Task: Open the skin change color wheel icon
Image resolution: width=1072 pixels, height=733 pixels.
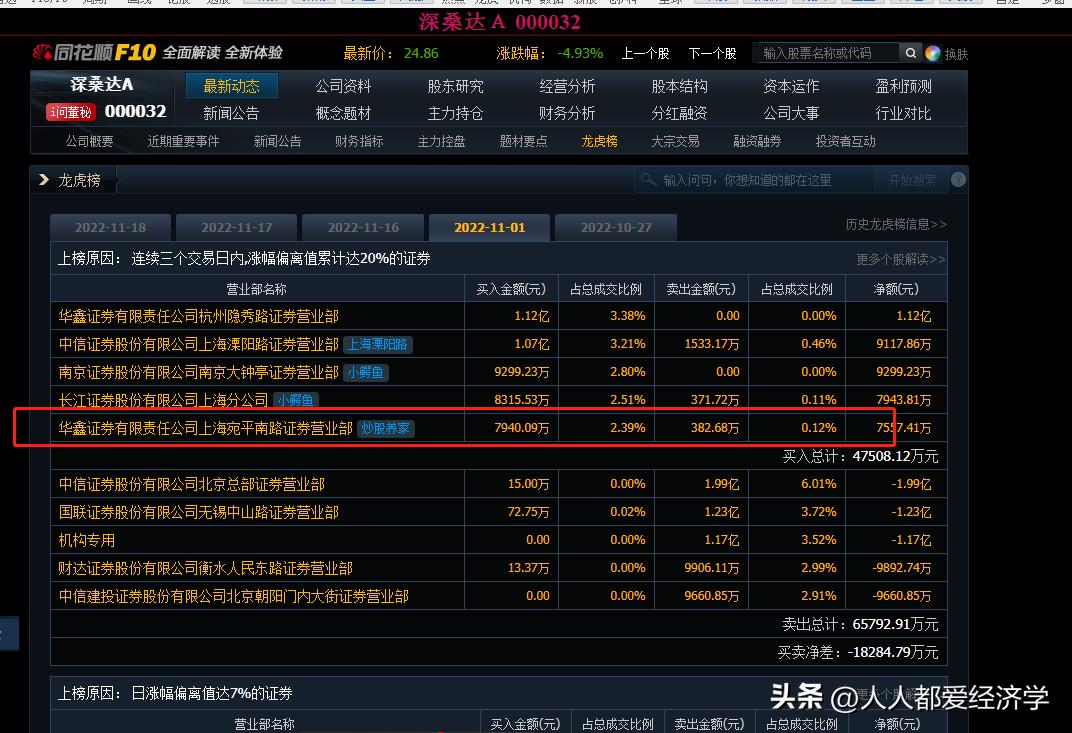Action: [933, 53]
